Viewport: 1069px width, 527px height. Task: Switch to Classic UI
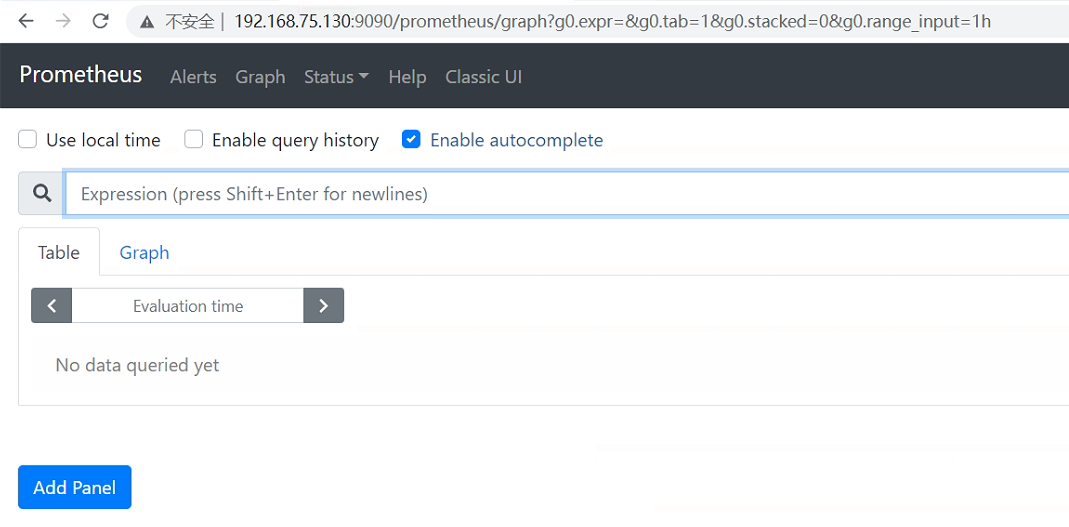pyautogui.click(x=483, y=77)
